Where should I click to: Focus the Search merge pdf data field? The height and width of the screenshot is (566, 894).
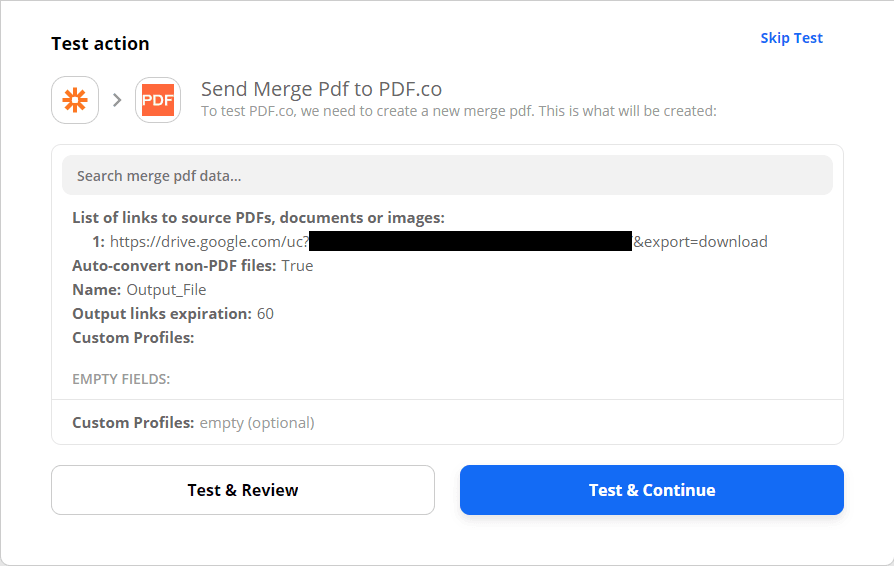(447, 175)
